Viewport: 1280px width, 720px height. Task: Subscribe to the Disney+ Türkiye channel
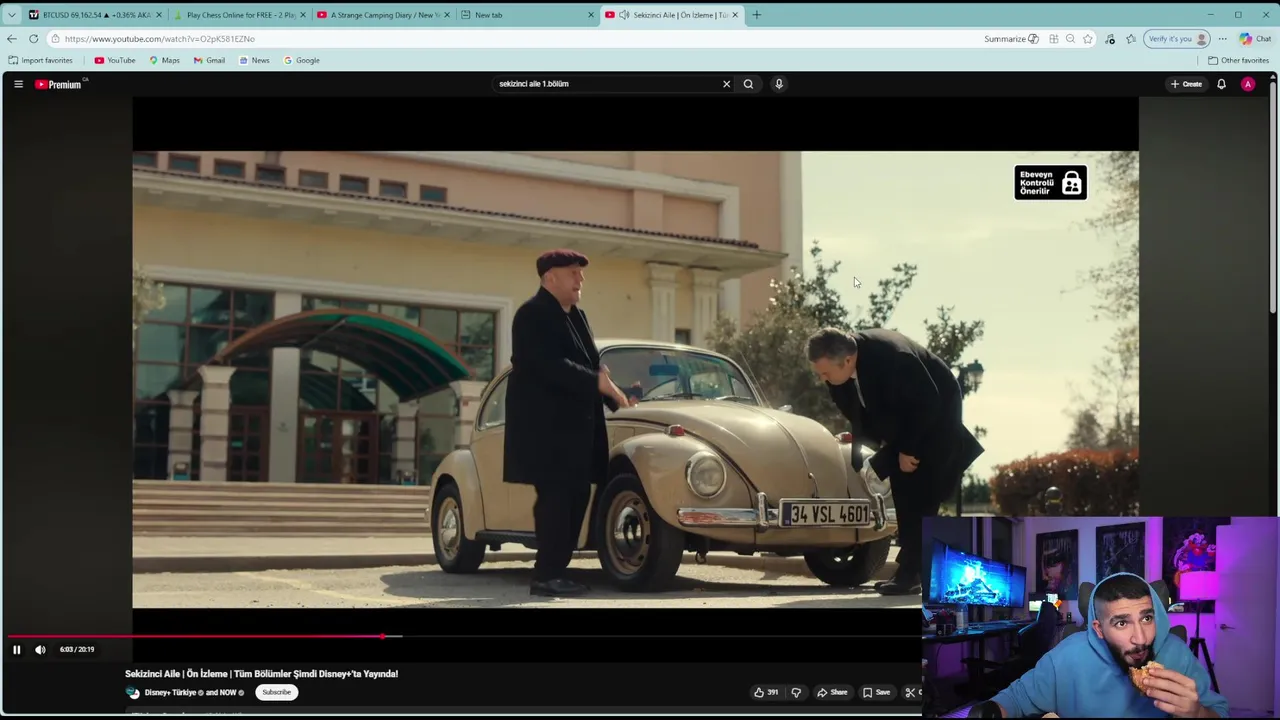276,692
